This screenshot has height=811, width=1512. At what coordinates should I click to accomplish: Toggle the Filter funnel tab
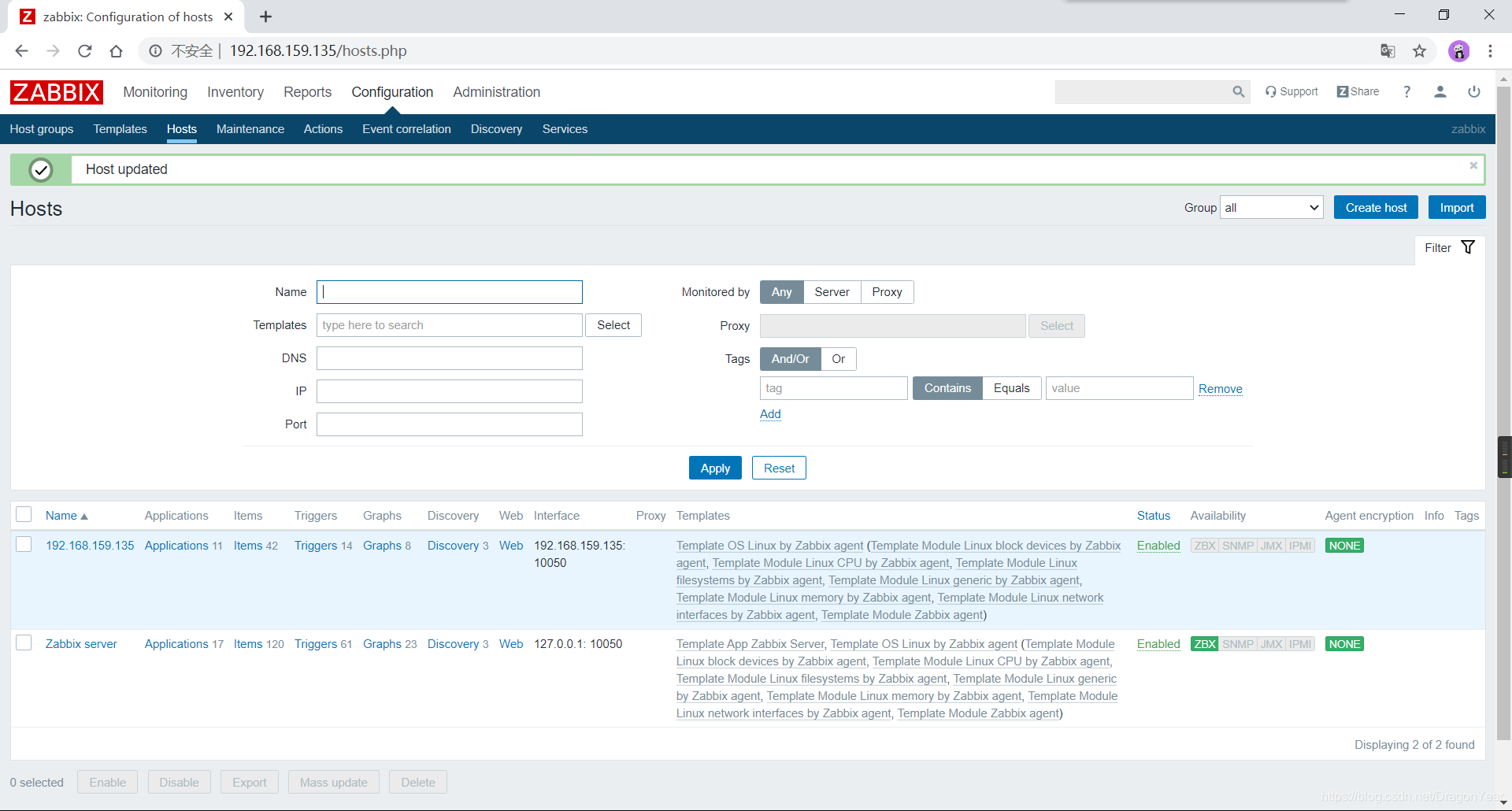(x=1450, y=247)
